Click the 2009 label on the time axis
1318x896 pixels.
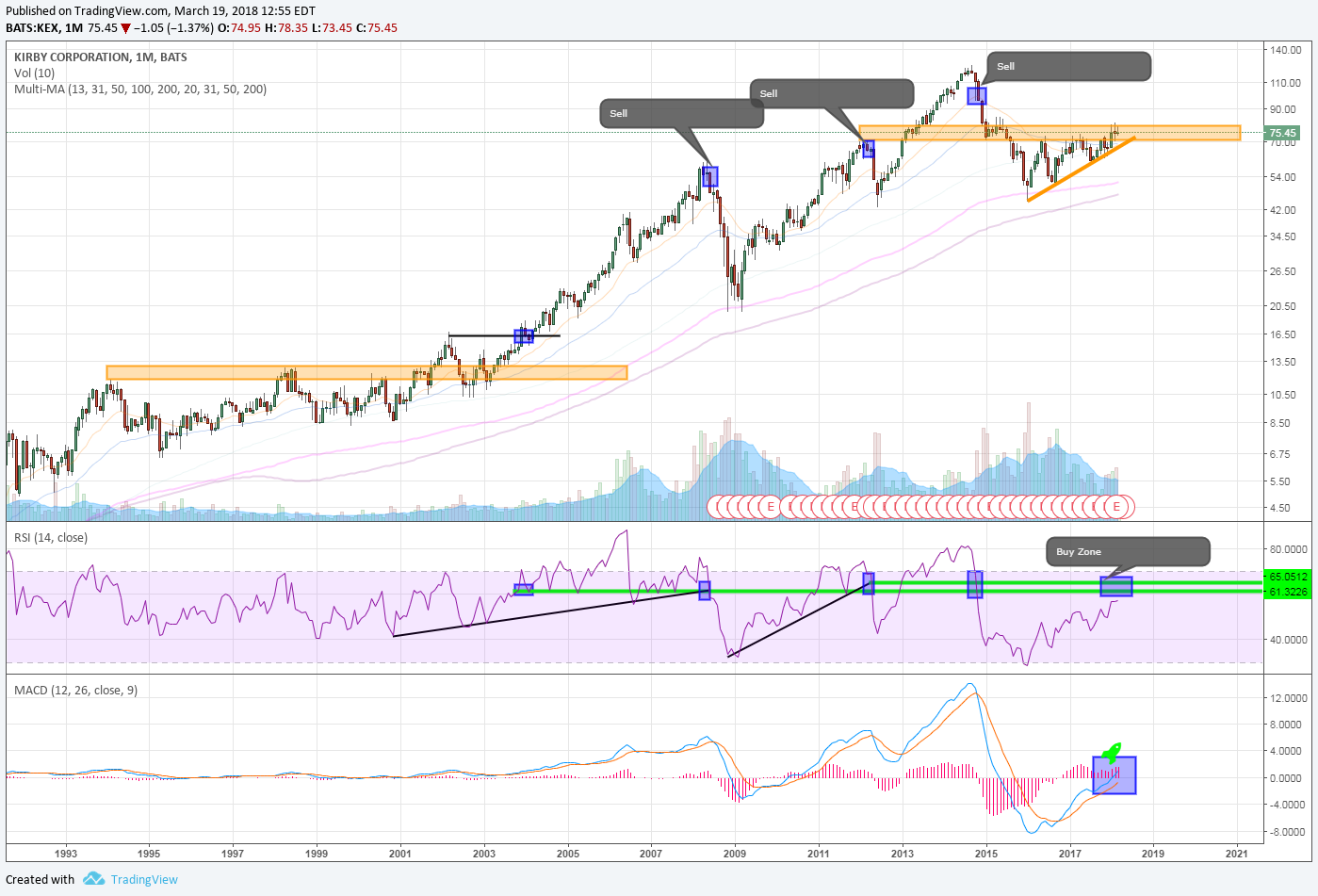[735, 854]
